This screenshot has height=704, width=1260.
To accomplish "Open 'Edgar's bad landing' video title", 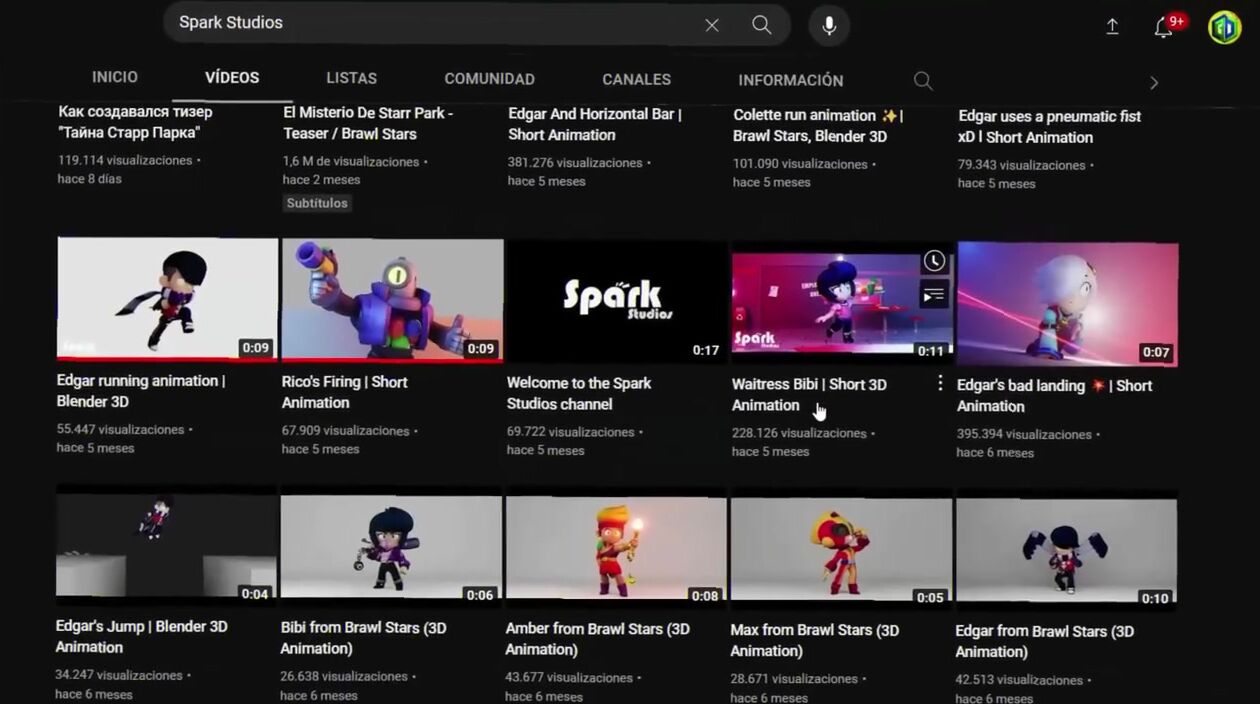I will [x=1055, y=395].
